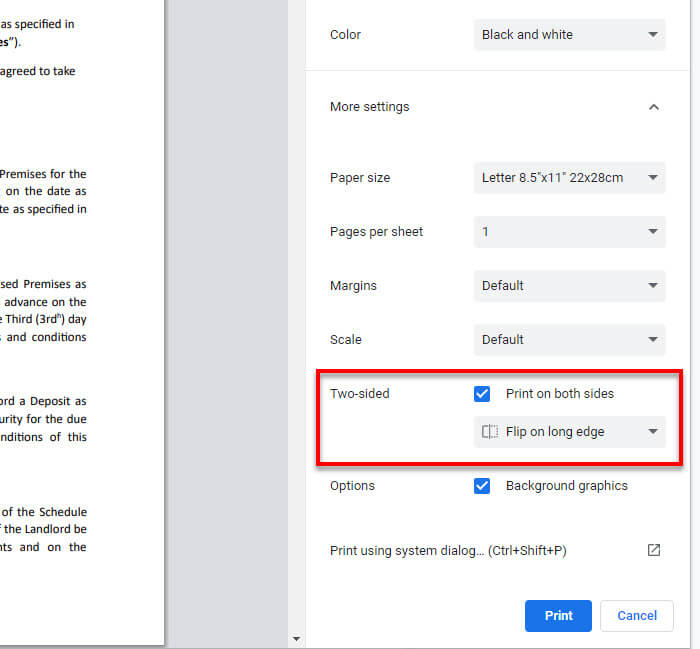Click the Options label
Image resolution: width=700 pixels, height=649 pixels.
click(352, 486)
